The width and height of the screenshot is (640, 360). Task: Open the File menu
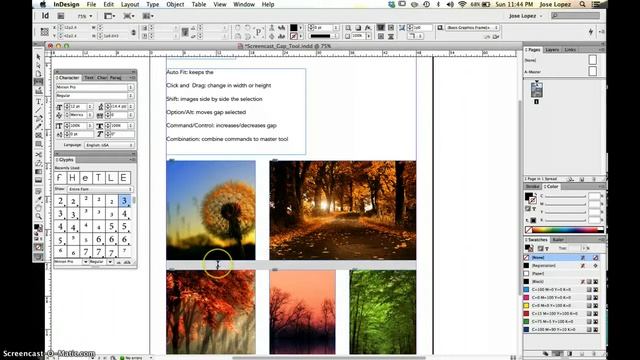(x=91, y=4)
